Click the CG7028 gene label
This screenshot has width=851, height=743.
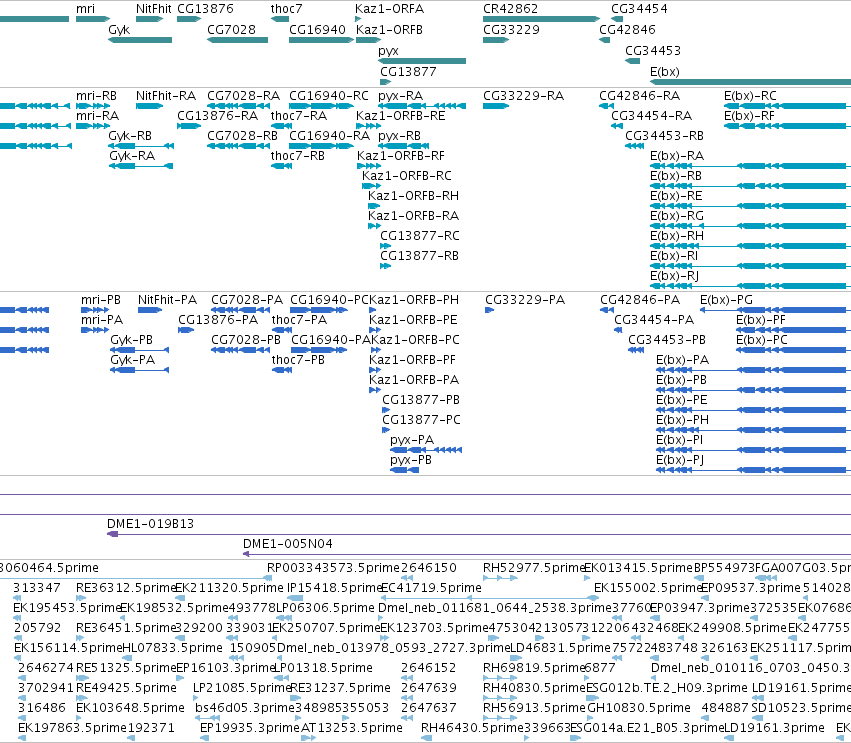click(x=231, y=30)
